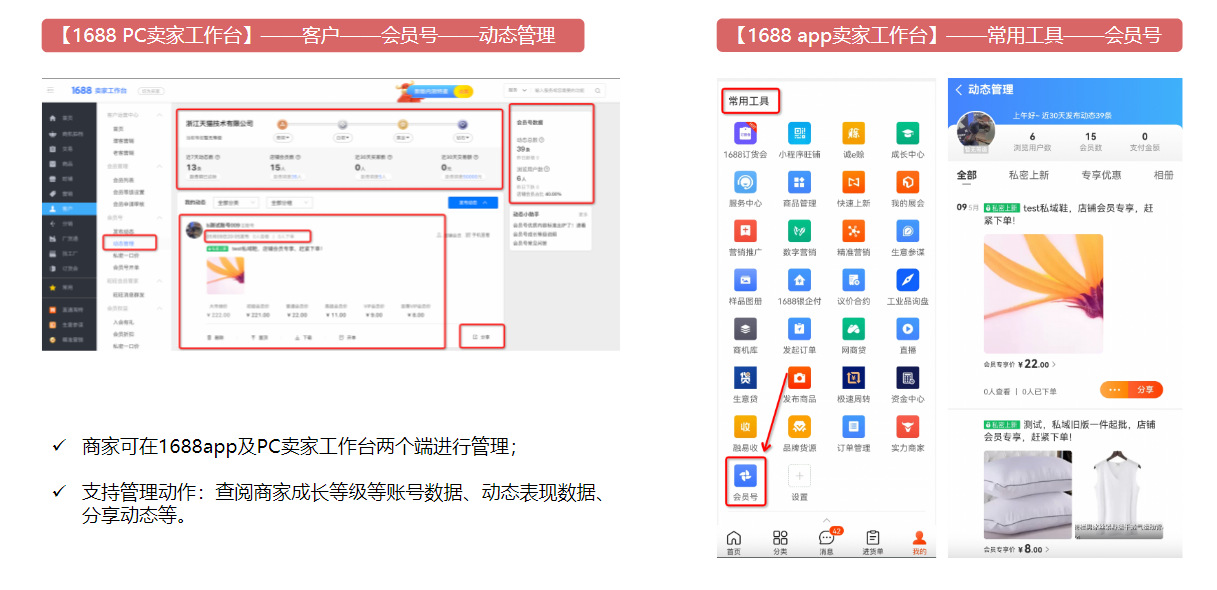Open the 成长中心 graduation cap icon

908,134
